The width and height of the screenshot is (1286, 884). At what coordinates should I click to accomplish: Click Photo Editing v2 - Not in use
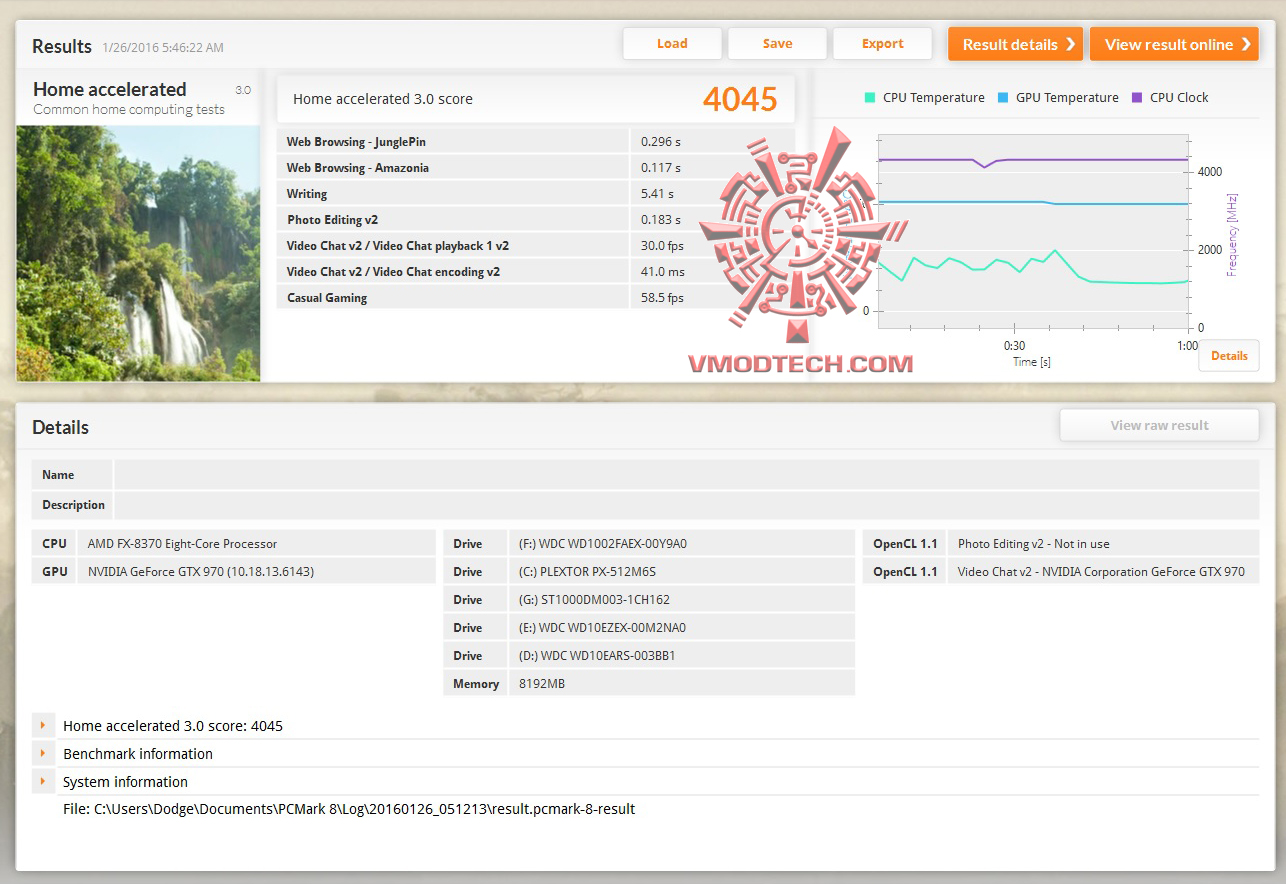click(1034, 544)
